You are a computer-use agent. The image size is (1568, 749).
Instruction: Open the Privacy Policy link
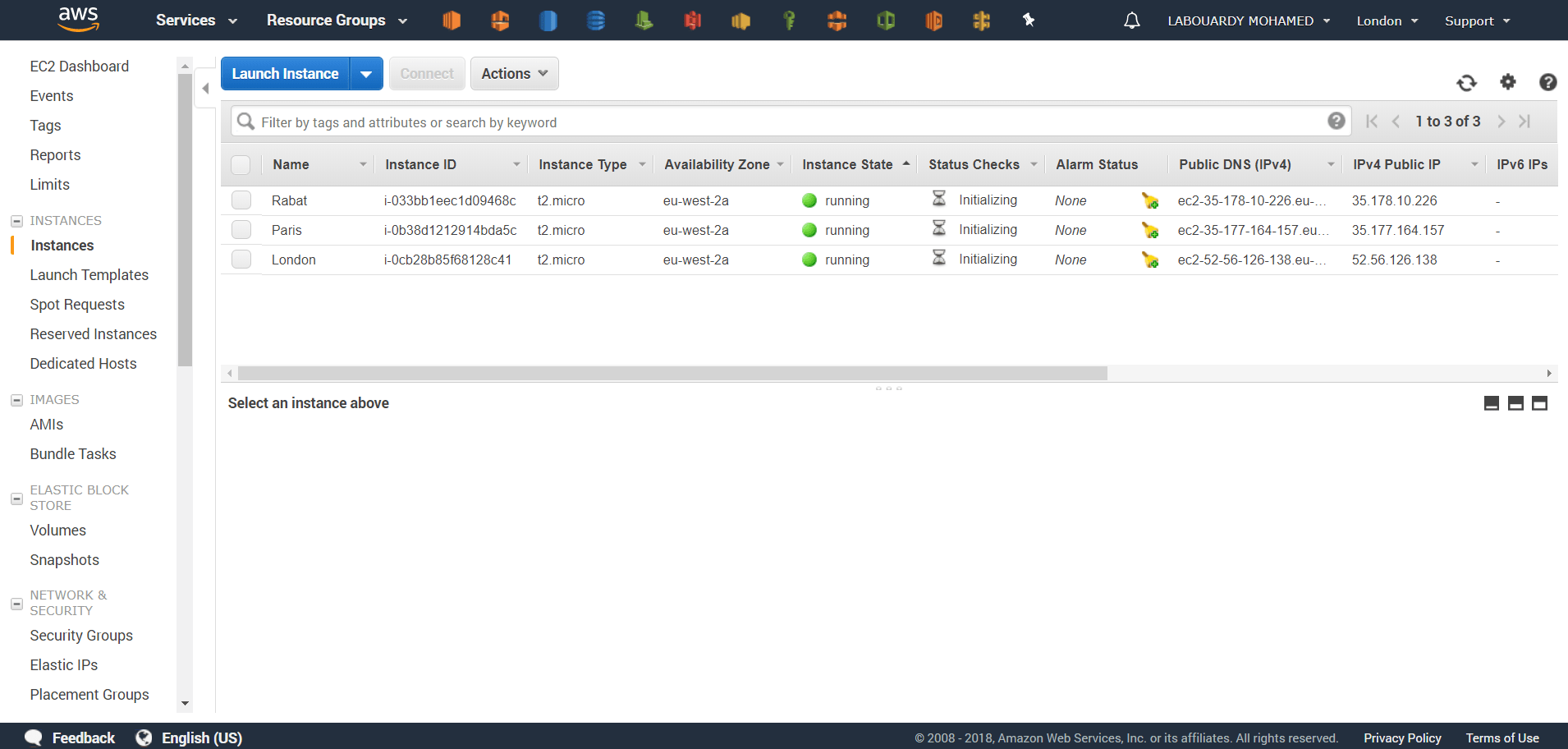tap(1402, 738)
